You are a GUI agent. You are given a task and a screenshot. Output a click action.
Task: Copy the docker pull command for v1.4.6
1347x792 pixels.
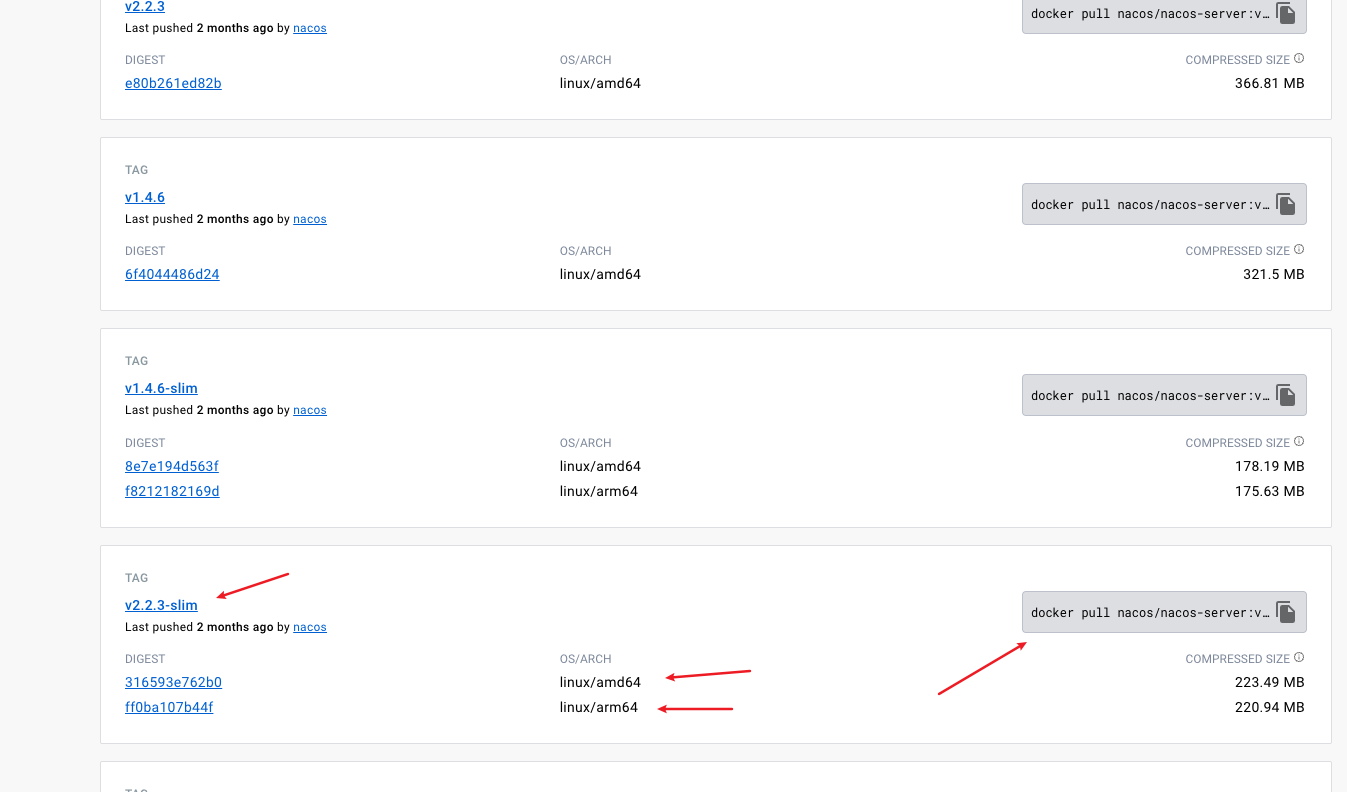1286,205
